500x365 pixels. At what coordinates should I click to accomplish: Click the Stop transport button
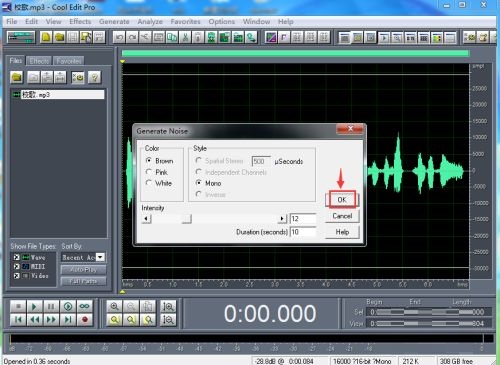(18, 306)
